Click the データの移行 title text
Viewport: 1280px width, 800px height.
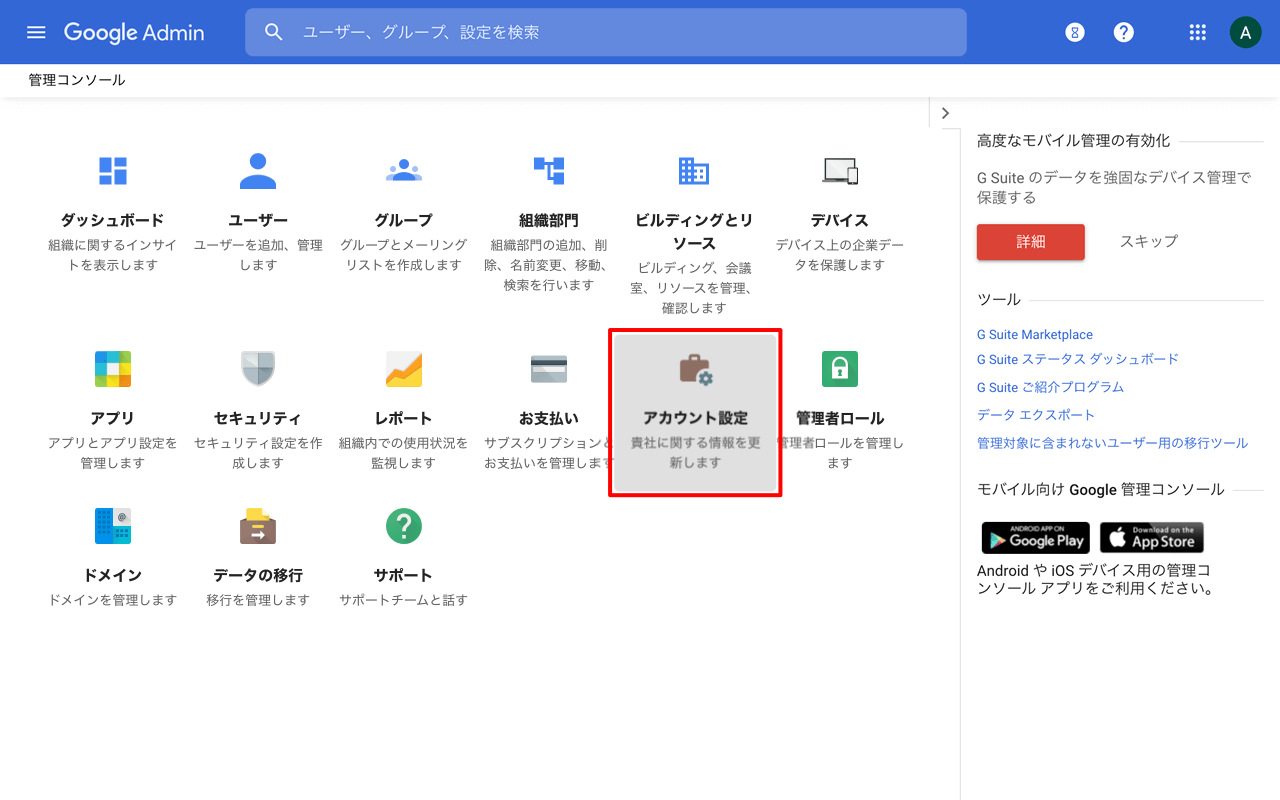click(258, 575)
